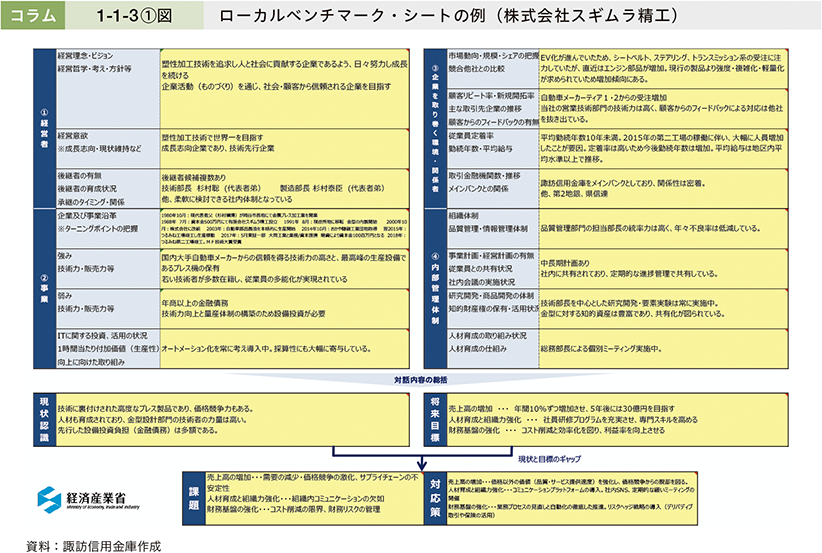Click the 主な取引先企業の推移 label
The height and width of the screenshot is (553, 822).
pyautogui.click(x=485, y=109)
